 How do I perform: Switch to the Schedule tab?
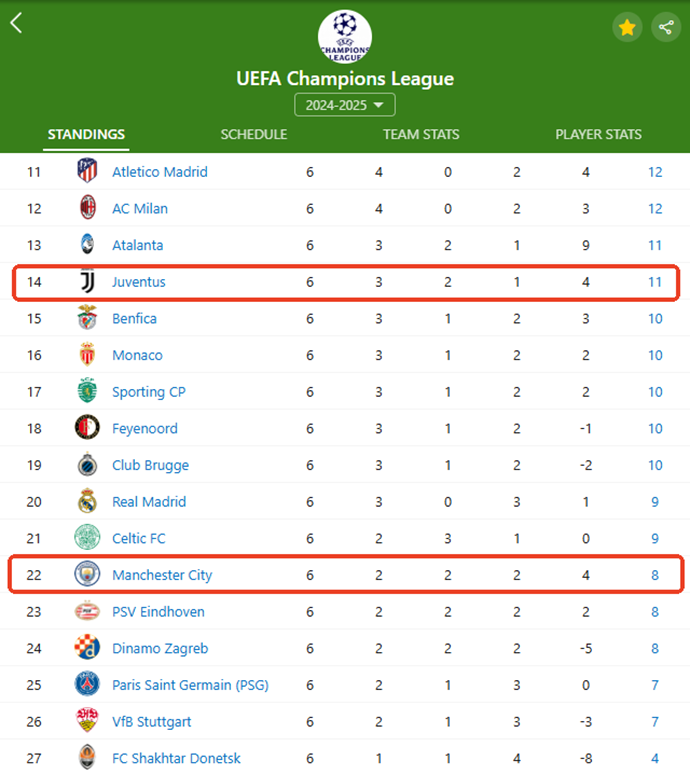pos(254,134)
